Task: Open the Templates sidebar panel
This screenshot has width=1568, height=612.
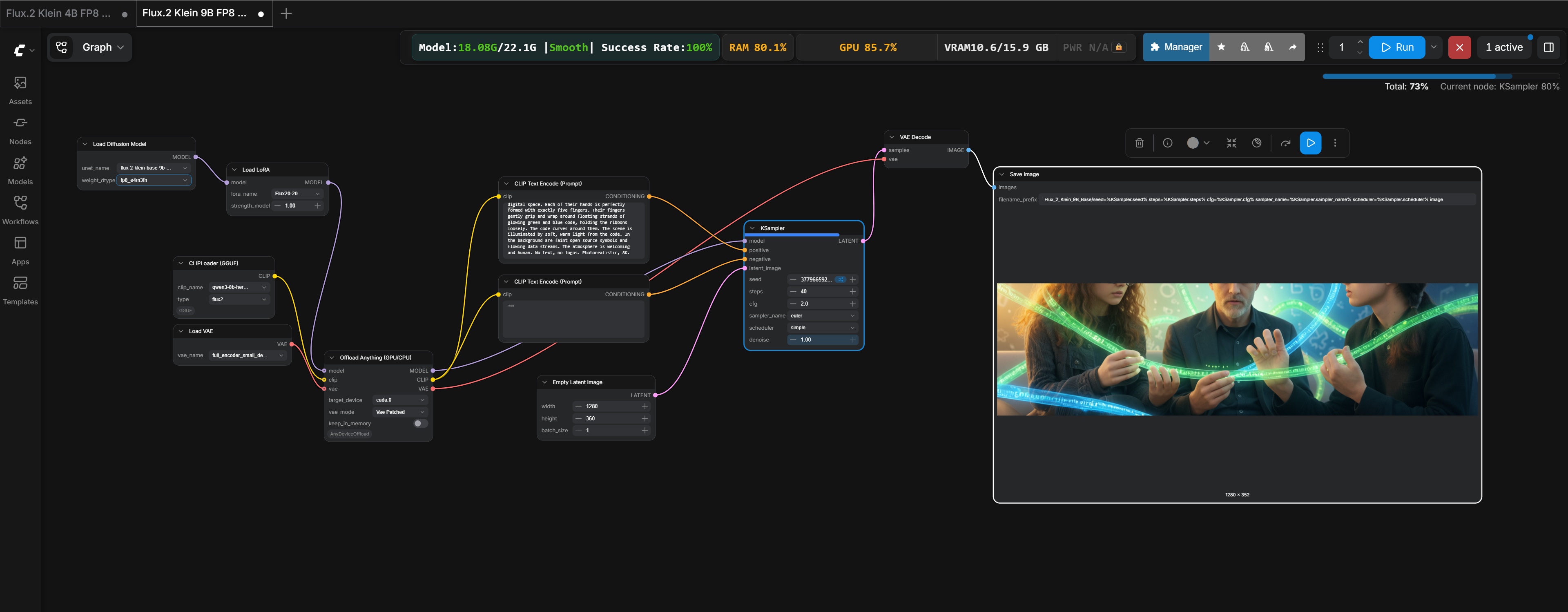Action: pyautogui.click(x=20, y=291)
